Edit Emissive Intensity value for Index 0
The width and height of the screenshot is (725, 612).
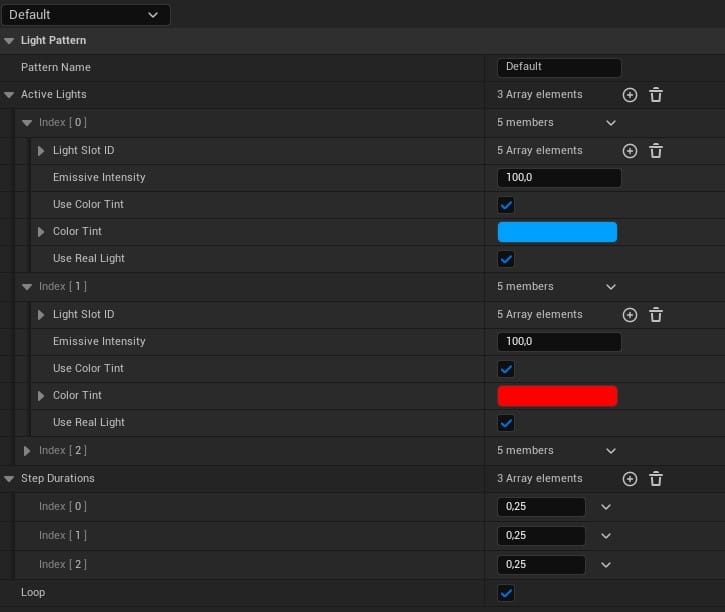(559, 178)
